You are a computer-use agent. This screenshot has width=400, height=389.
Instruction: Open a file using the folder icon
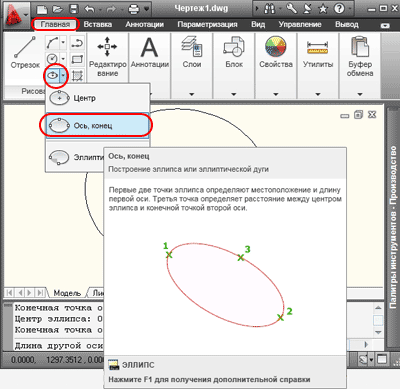[x=58, y=9]
